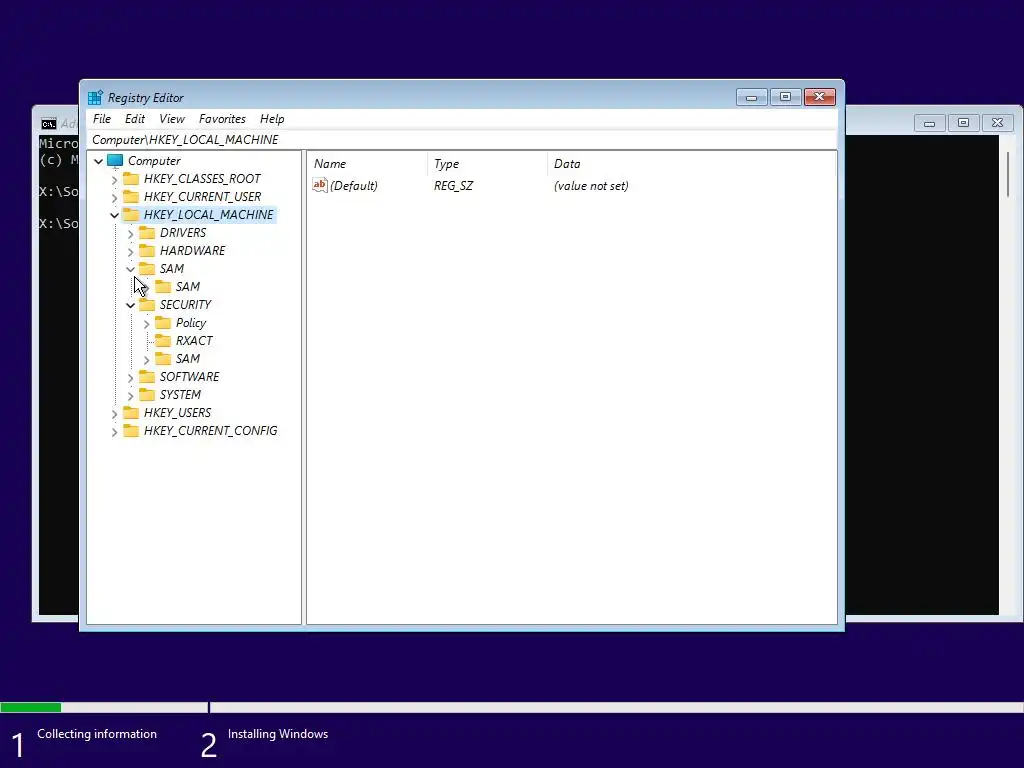The height and width of the screenshot is (768, 1024).
Task: Click the Data column header
Action: [x=691, y=164]
